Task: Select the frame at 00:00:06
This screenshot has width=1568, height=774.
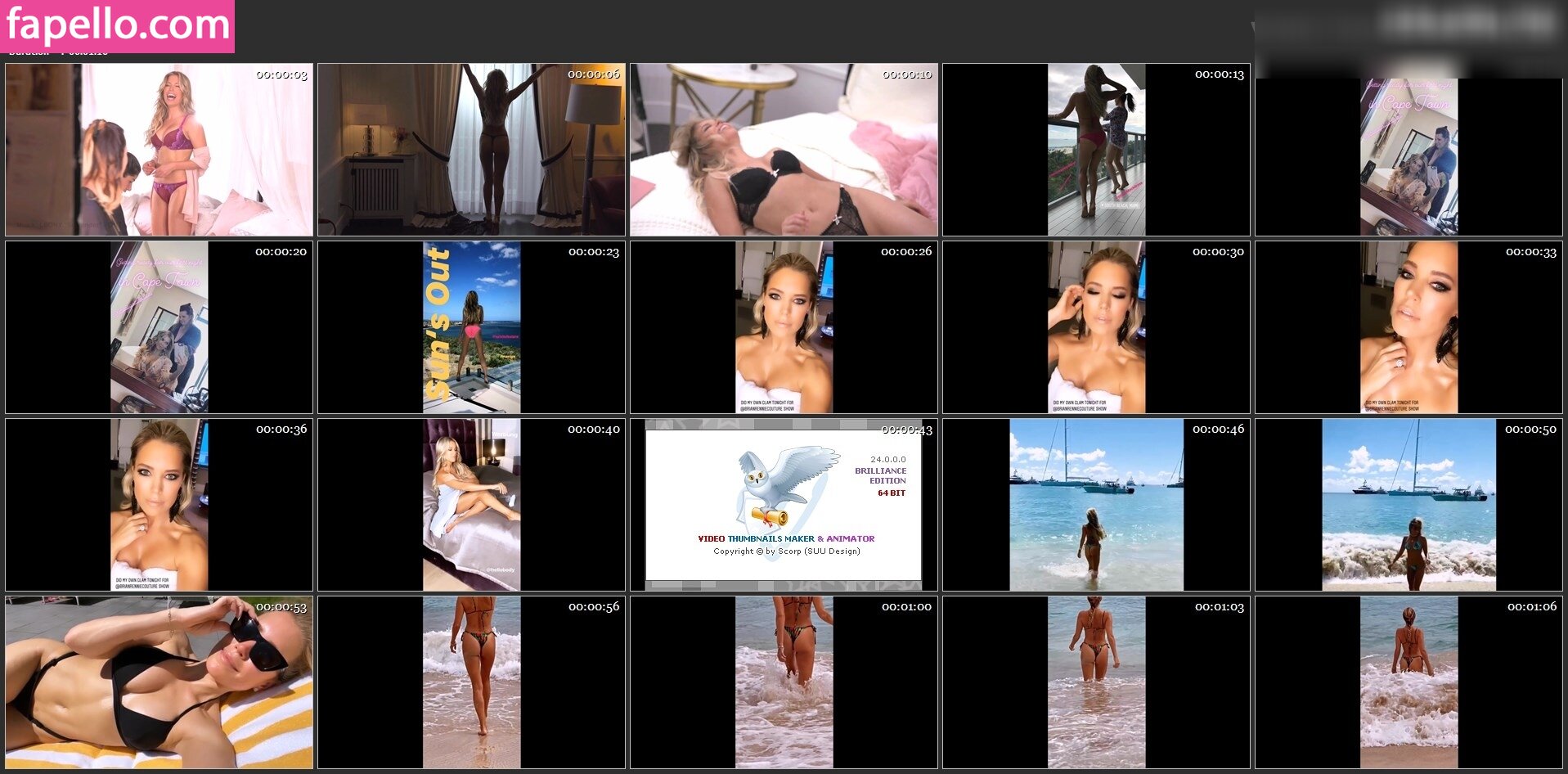Action: 471,150
